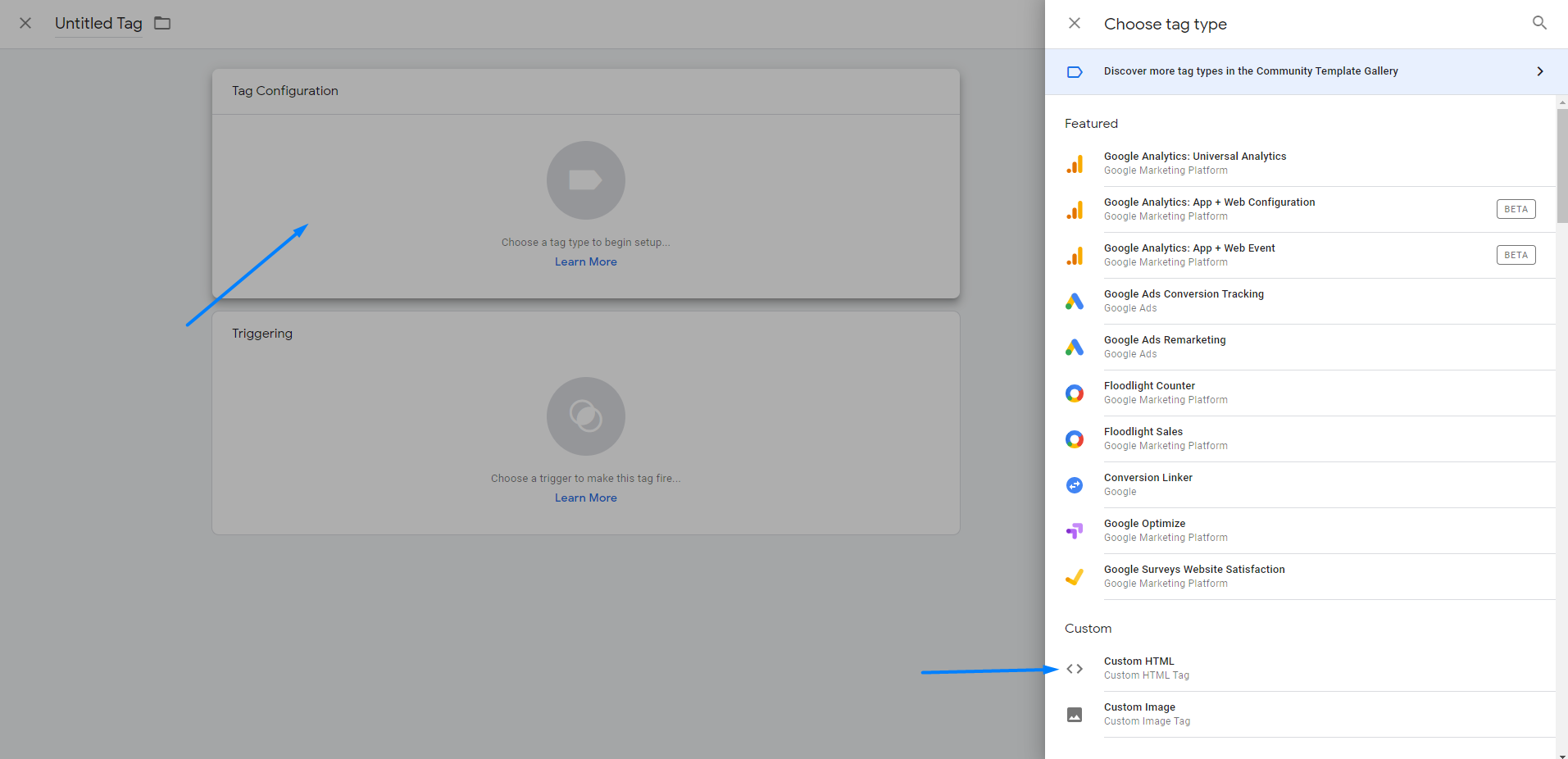Click the Custom HTML code brackets icon
Viewport: 1568px width, 759px height.
1075,669
